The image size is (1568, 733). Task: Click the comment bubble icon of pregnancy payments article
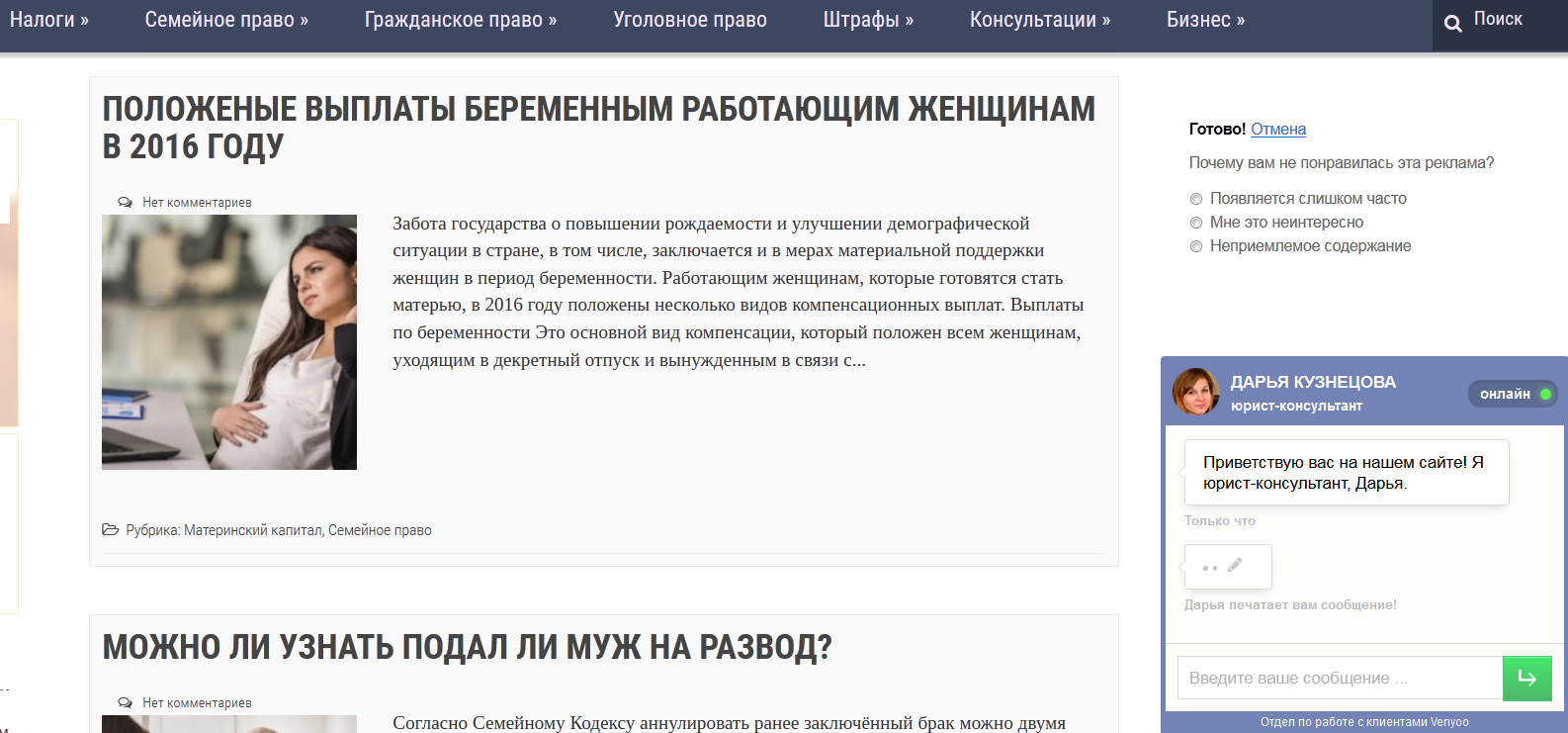[x=125, y=203]
